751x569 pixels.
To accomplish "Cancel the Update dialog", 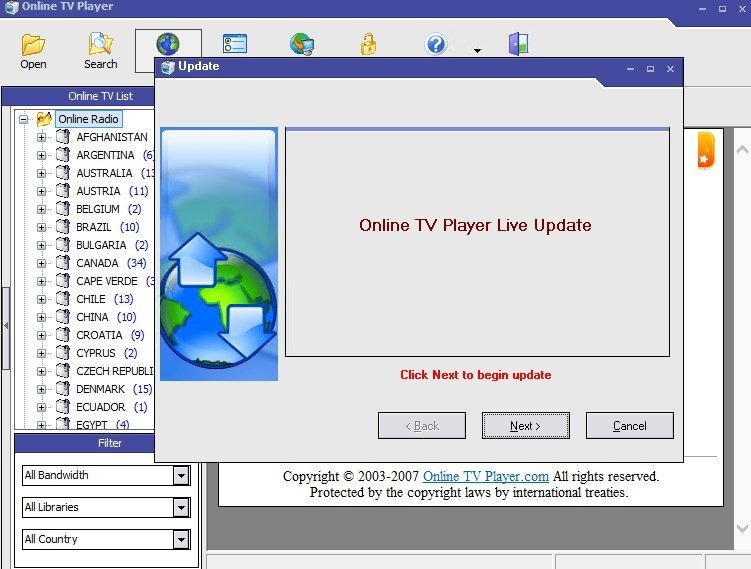I will pos(629,425).
